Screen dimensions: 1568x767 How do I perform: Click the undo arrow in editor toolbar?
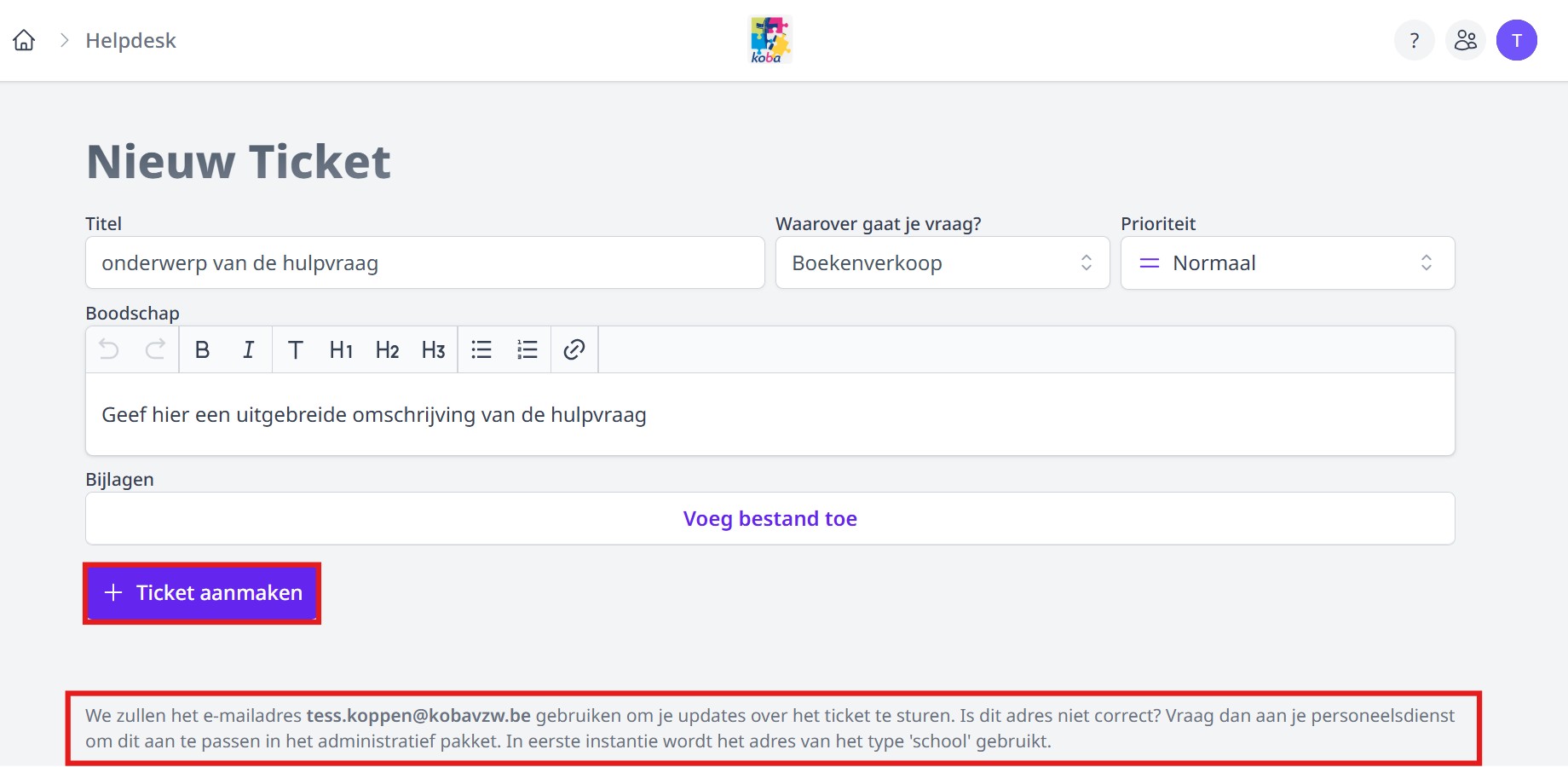109,349
